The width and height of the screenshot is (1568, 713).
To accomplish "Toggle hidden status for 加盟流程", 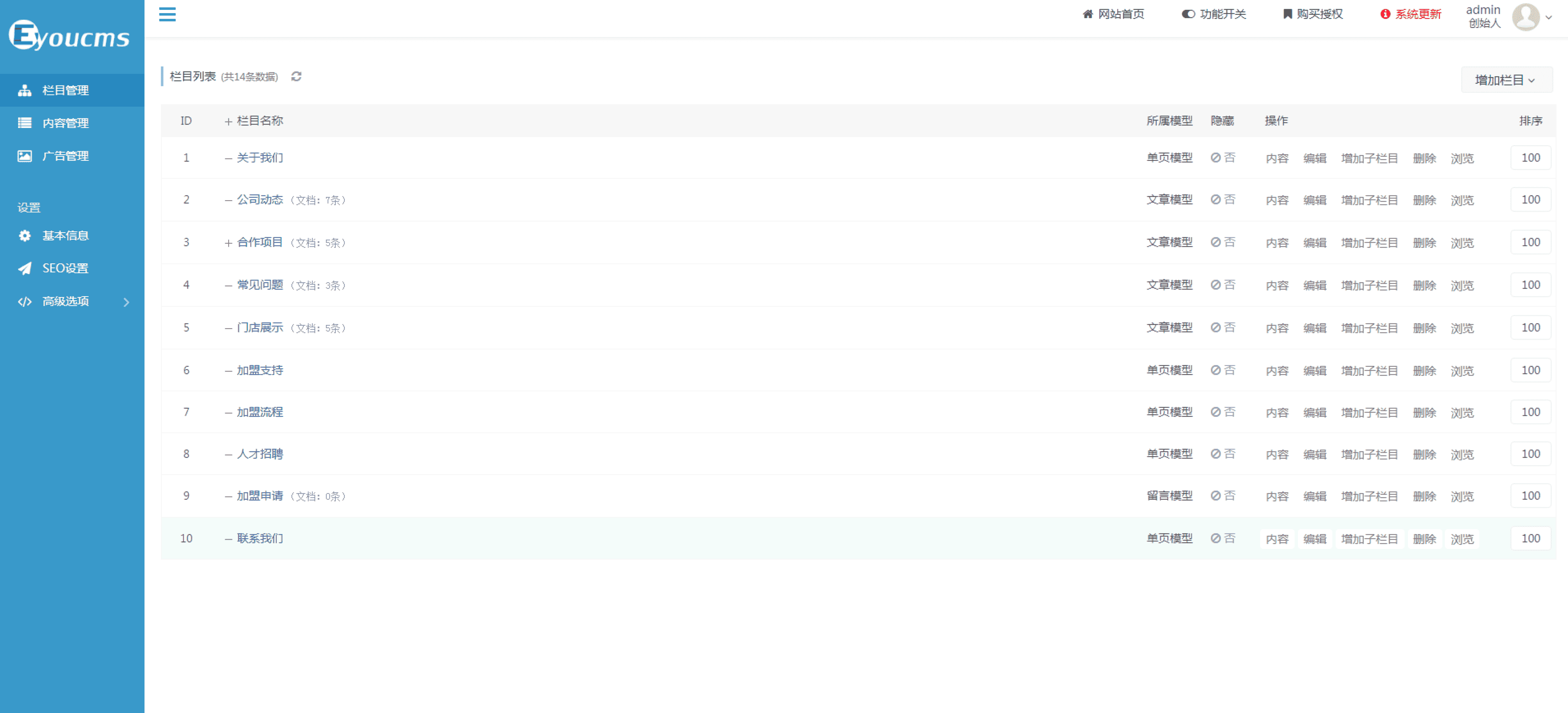I will pos(1222,412).
